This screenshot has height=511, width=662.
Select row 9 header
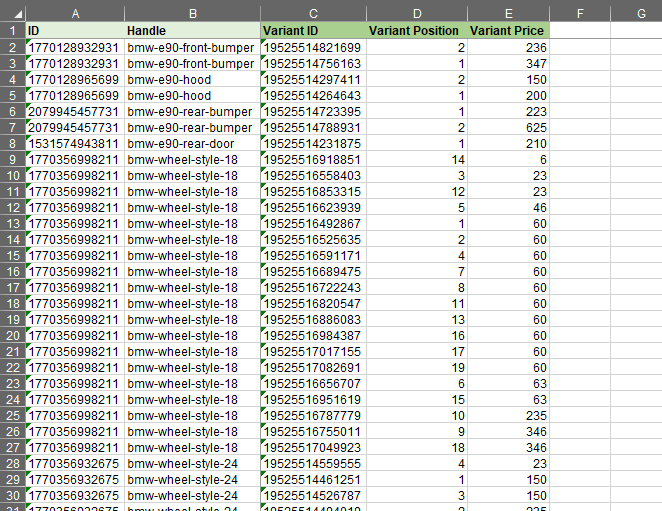(x=13, y=160)
